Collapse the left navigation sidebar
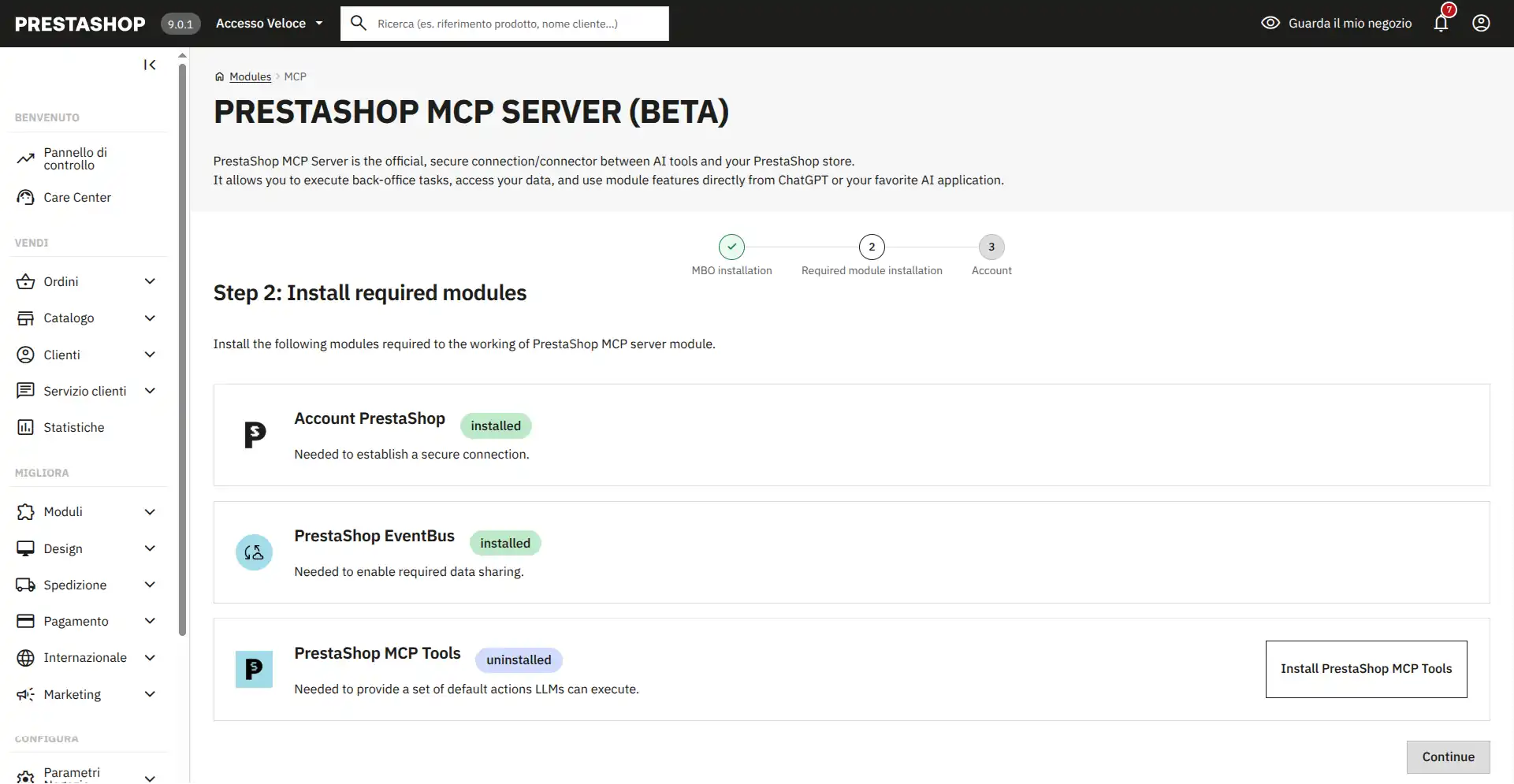Viewport: 1514px width, 784px height. coord(150,65)
